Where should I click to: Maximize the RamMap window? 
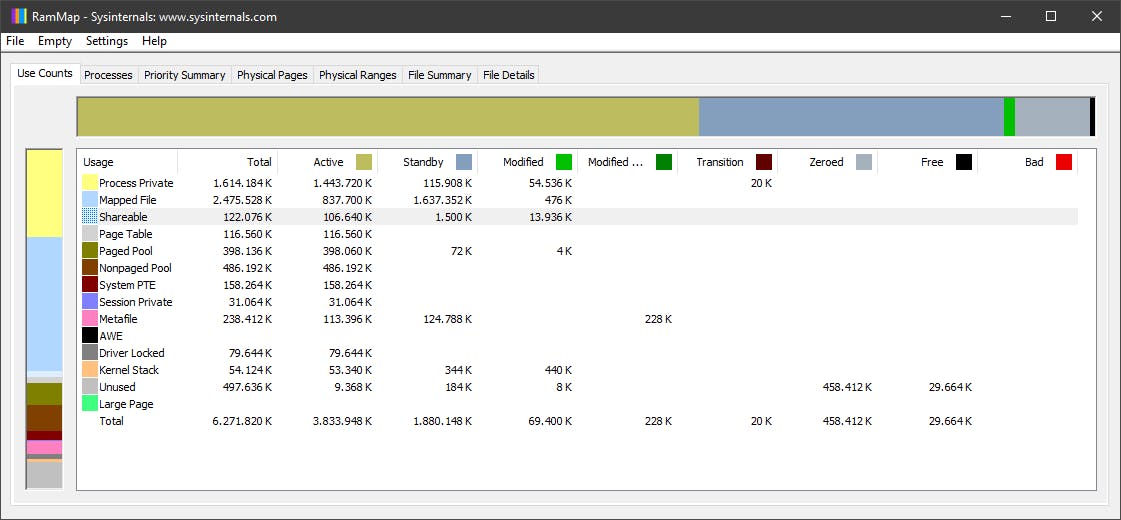click(1050, 16)
